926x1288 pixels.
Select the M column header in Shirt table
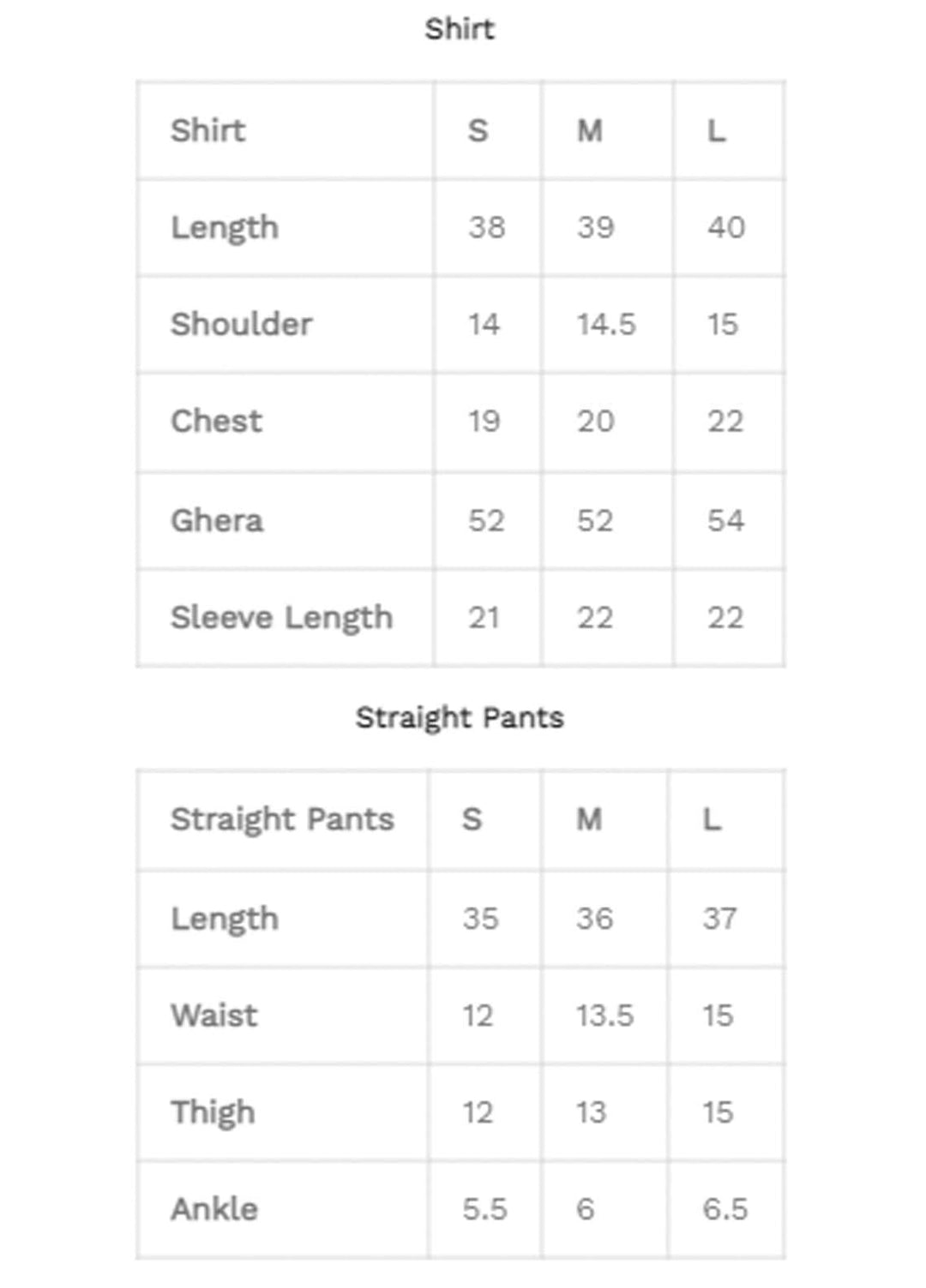point(590,131)
